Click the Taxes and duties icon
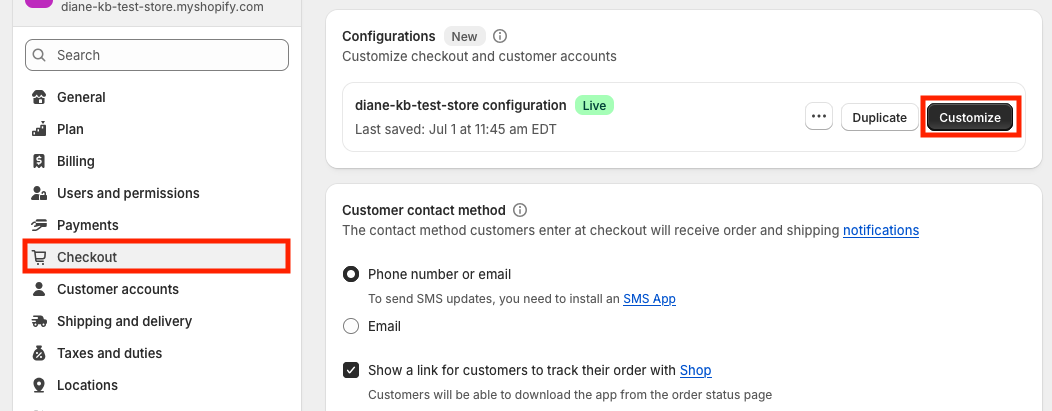The image size is (1052, 411). [x=40, y=353]
